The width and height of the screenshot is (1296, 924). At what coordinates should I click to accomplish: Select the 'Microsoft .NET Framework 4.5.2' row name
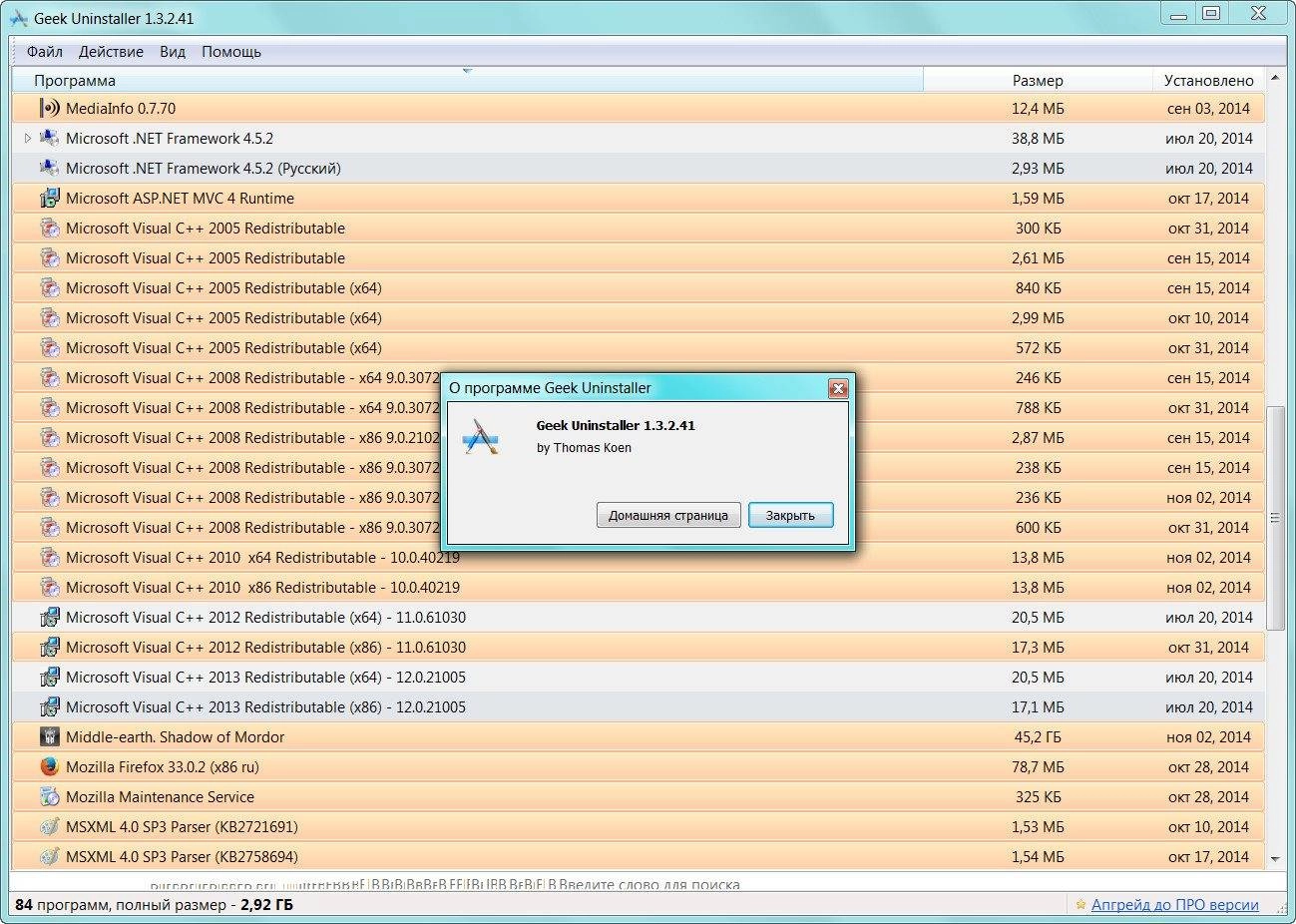[170, 138]
